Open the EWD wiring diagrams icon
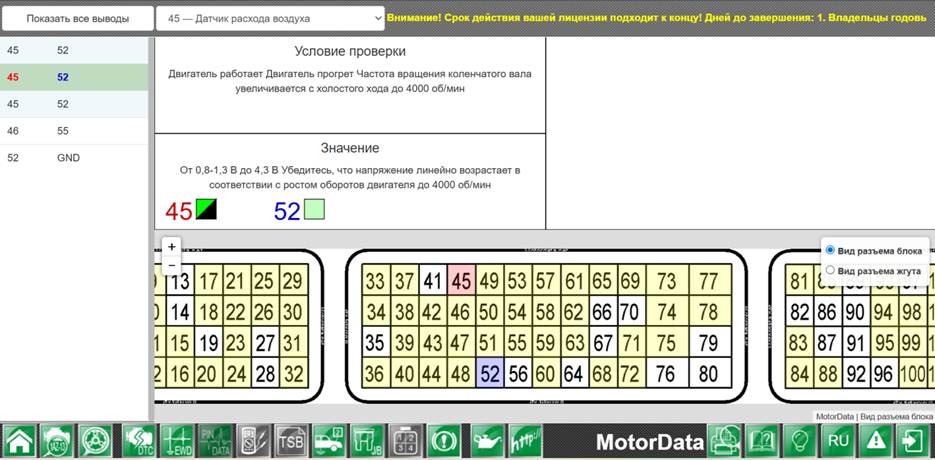 pos(177,442)
